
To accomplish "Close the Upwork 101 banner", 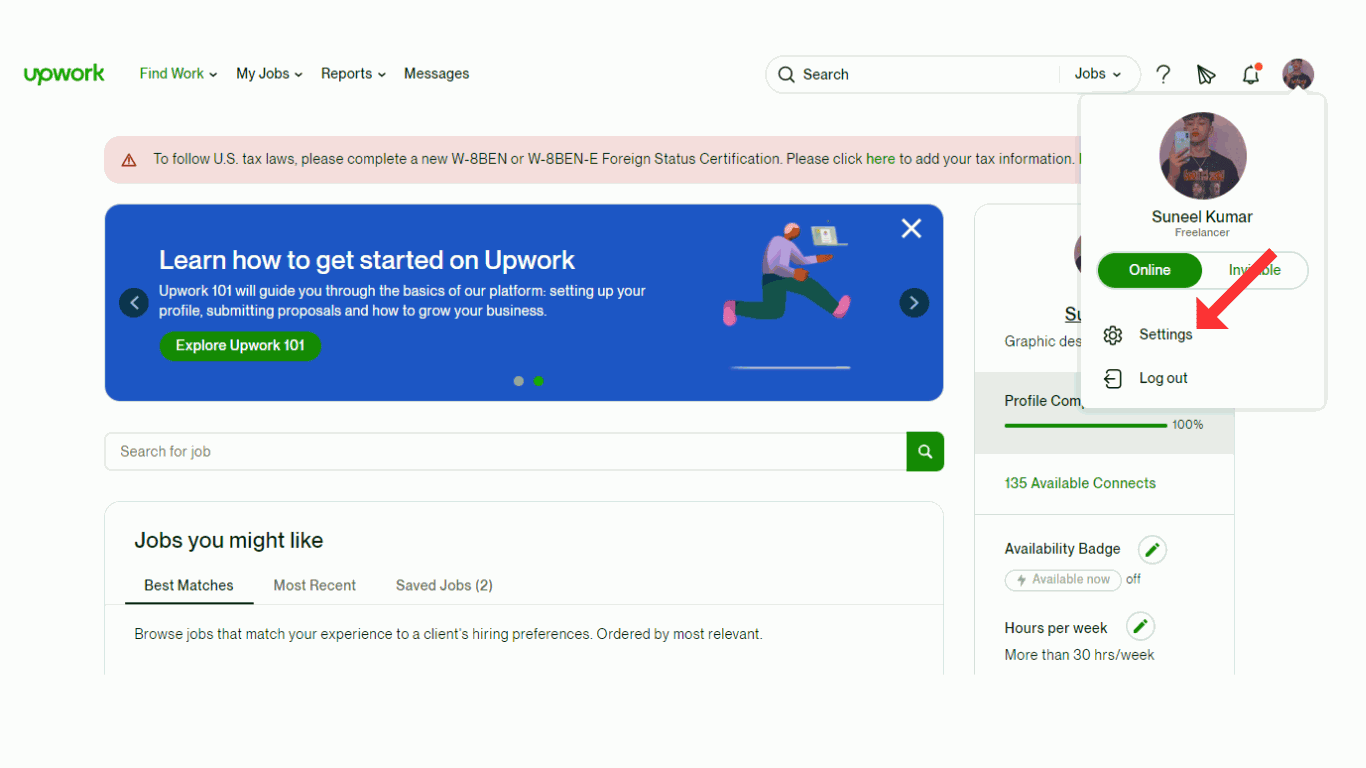I will [911, 229].
